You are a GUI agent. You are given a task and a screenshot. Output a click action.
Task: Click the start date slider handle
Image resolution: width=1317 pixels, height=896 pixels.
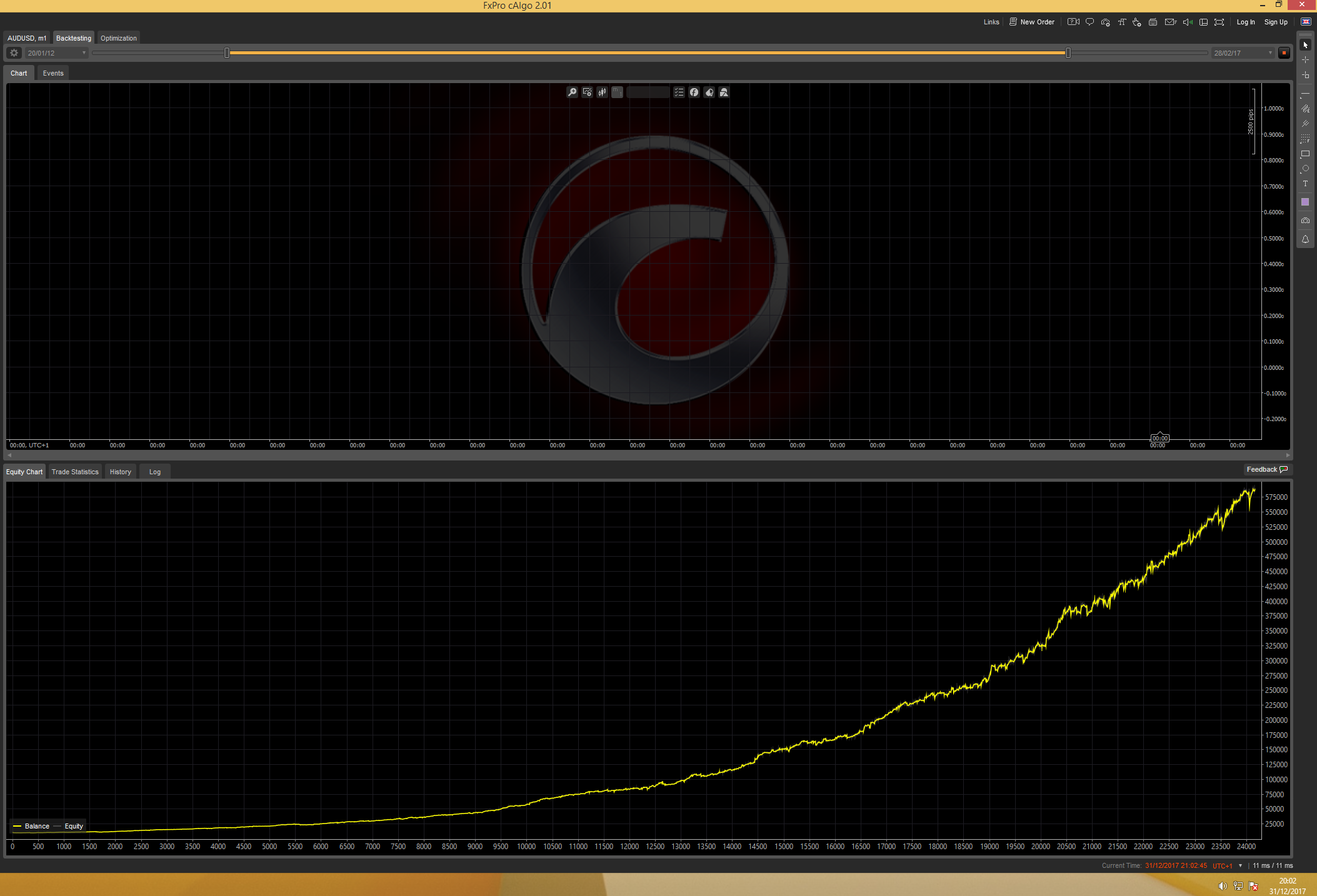coord(227,53)
